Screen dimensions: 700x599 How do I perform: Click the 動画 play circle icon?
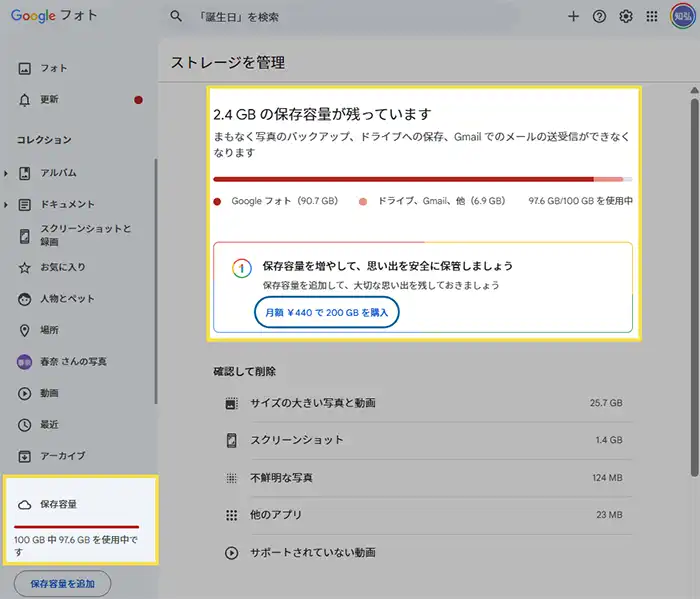(x=25, y=393)
